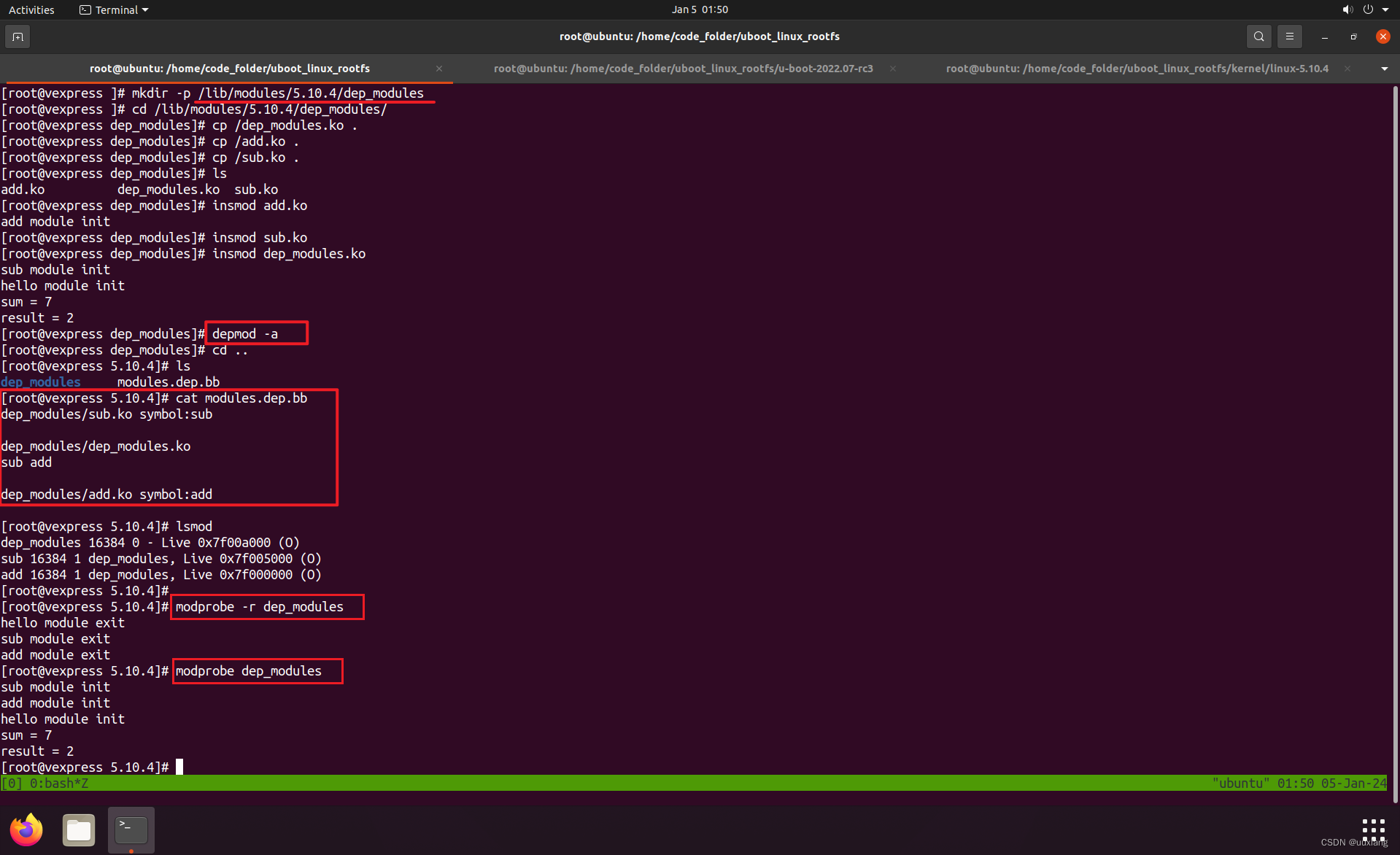Click the volume icon in the top bar
The height and width of the screenshot is (855, 1400).
click(1347, 9)
